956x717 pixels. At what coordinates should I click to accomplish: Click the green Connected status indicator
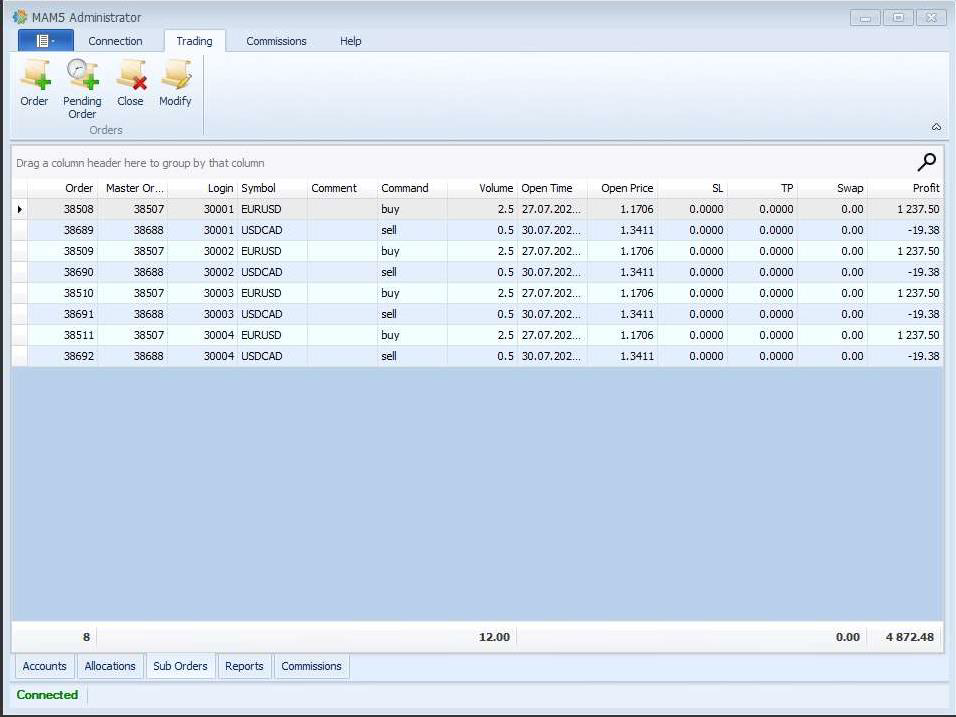(48, 695)
